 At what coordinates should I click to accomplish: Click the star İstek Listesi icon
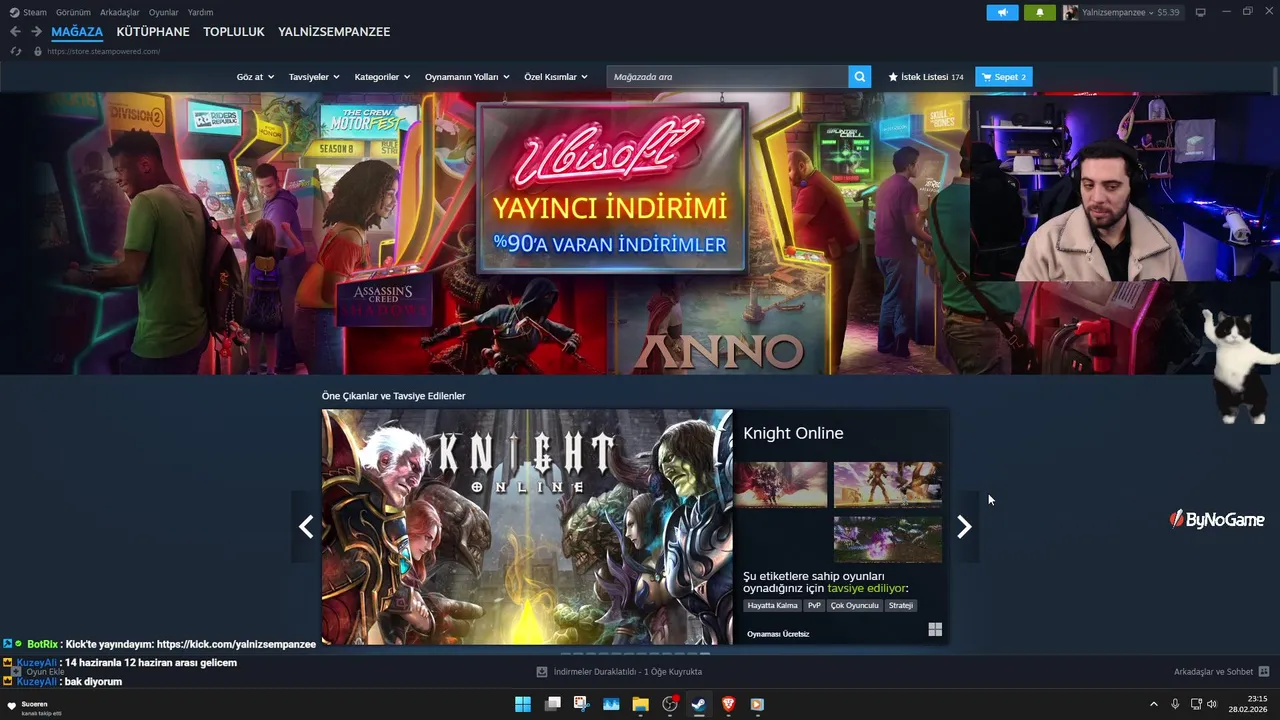pyautogui.click(x=893, y=77)
